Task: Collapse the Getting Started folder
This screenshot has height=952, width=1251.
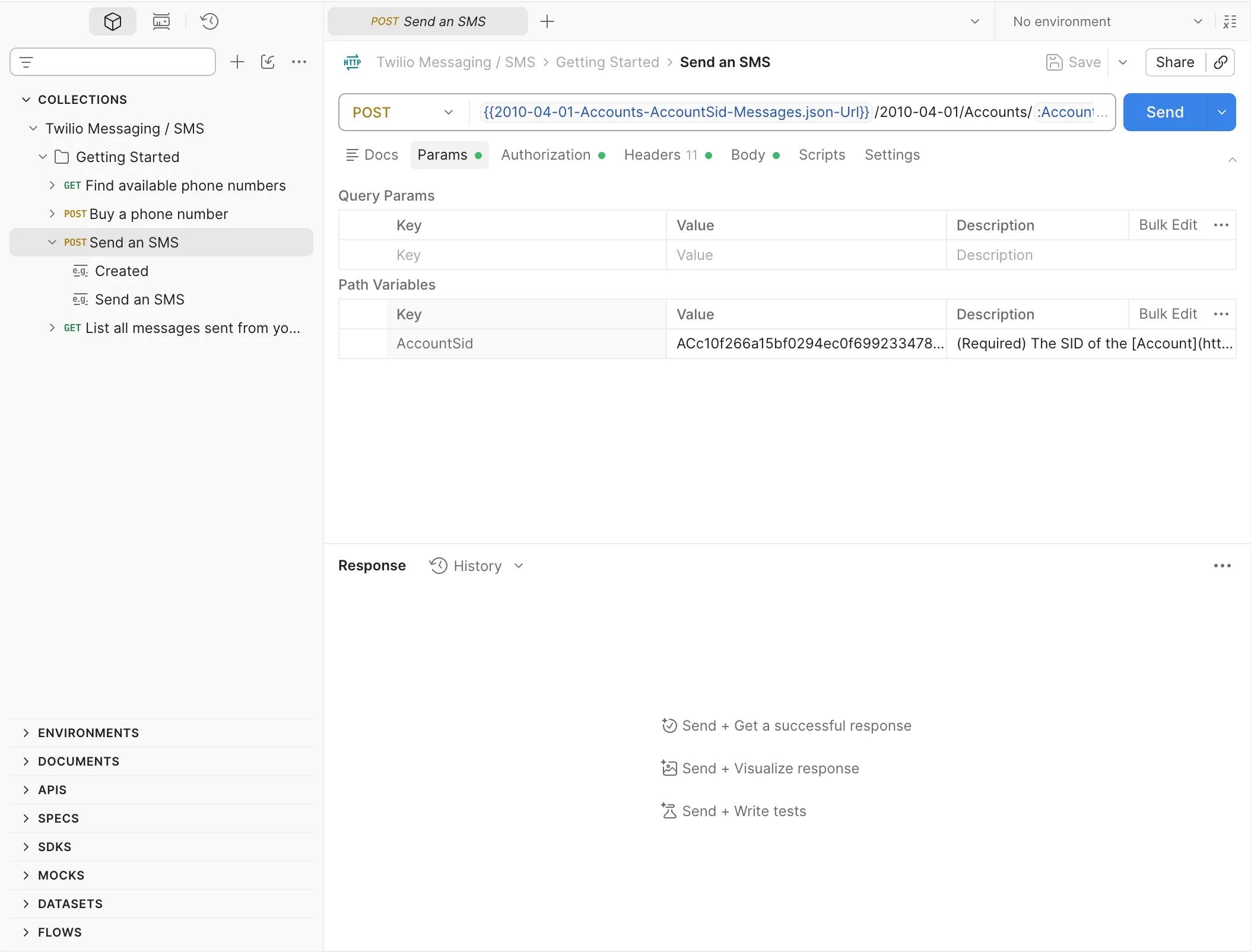Action: click(43, 157)
